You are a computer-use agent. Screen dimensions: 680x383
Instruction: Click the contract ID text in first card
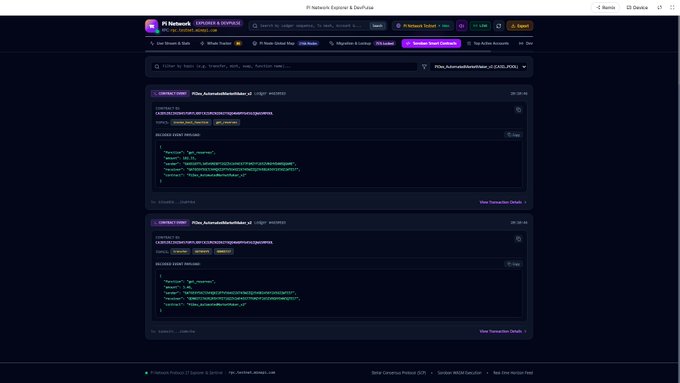[x=214, y=114]
